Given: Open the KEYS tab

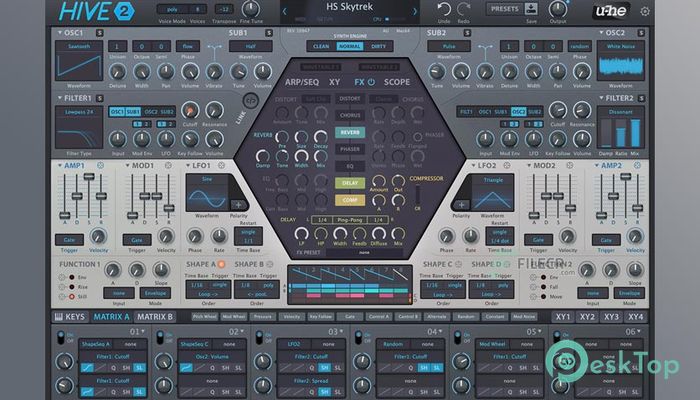Looking at the screenshot, I should point(70,317).
